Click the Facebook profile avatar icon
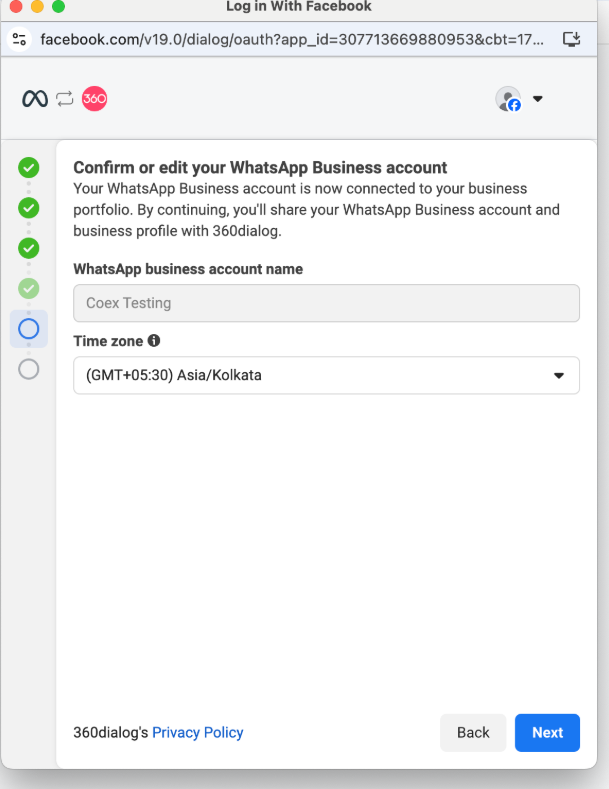 coord(508,99)
